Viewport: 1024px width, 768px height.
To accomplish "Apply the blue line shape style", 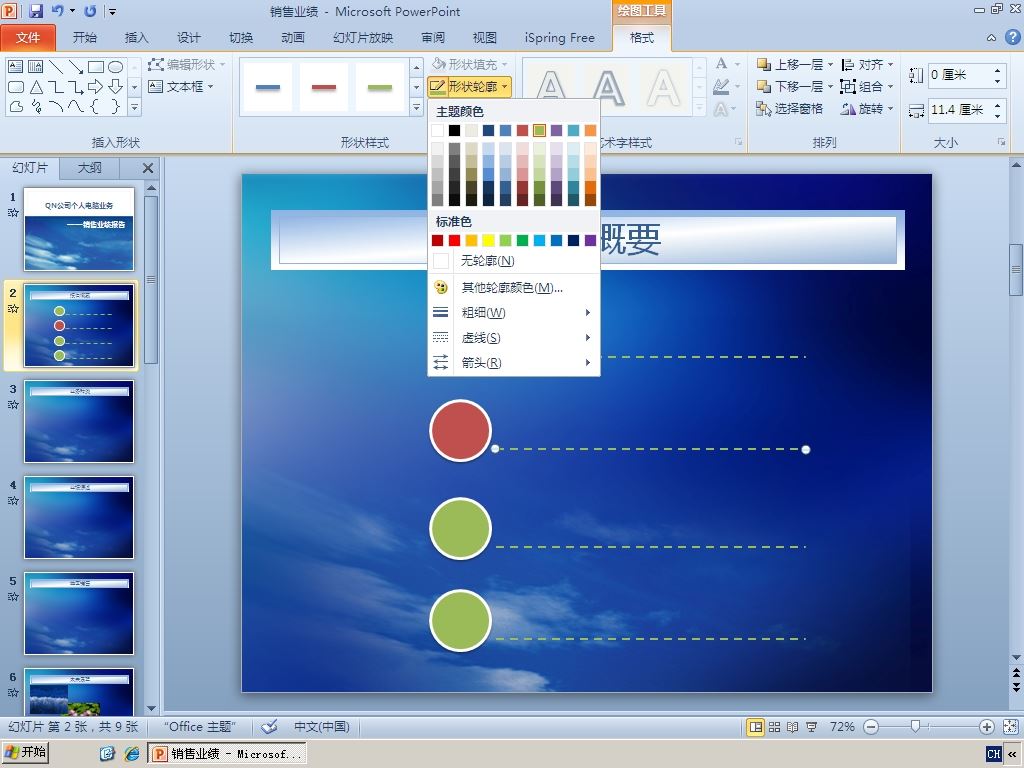I will coord(268,87).
